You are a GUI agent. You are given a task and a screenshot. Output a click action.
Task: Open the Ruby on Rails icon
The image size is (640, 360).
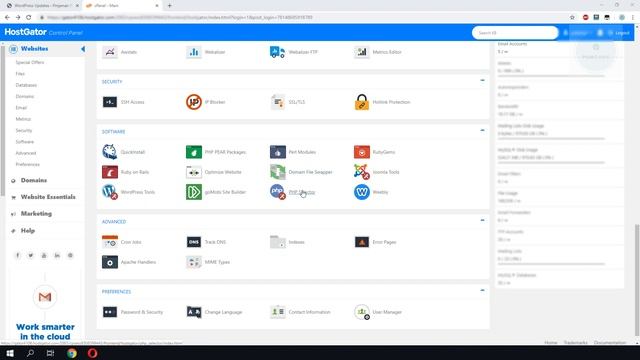(x=110, y=172)
